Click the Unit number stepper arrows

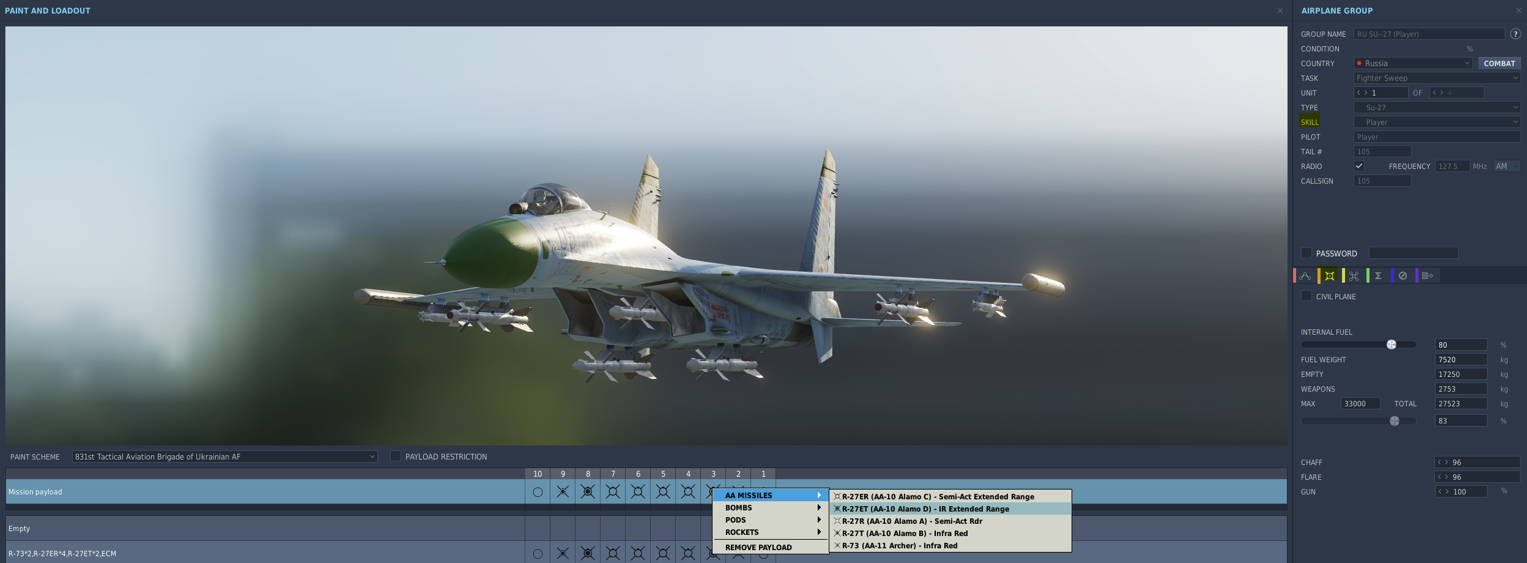click(x=1361, y=93)
